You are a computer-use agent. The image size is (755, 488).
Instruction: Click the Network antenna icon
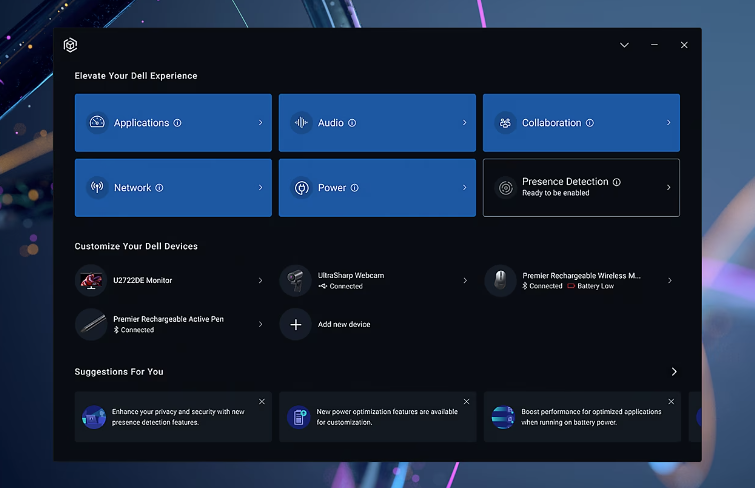[97, 187]
